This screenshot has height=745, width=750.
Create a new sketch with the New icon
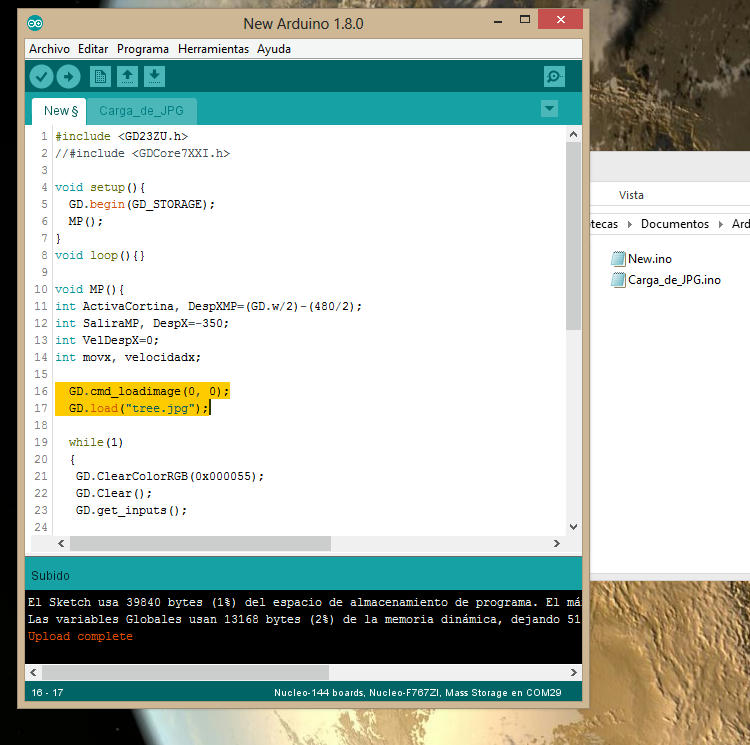[100, 77]
